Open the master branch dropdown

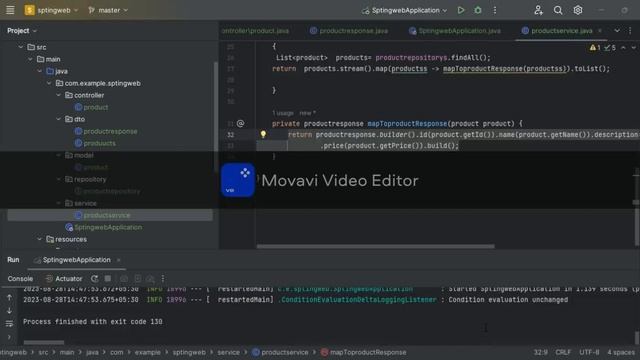coord(108,10)
